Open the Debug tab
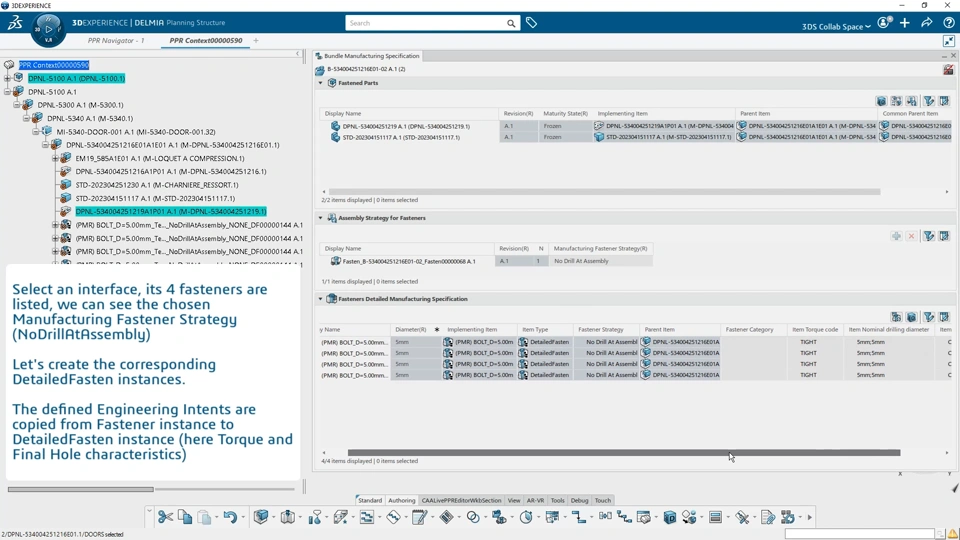 (x=579, y=500)
